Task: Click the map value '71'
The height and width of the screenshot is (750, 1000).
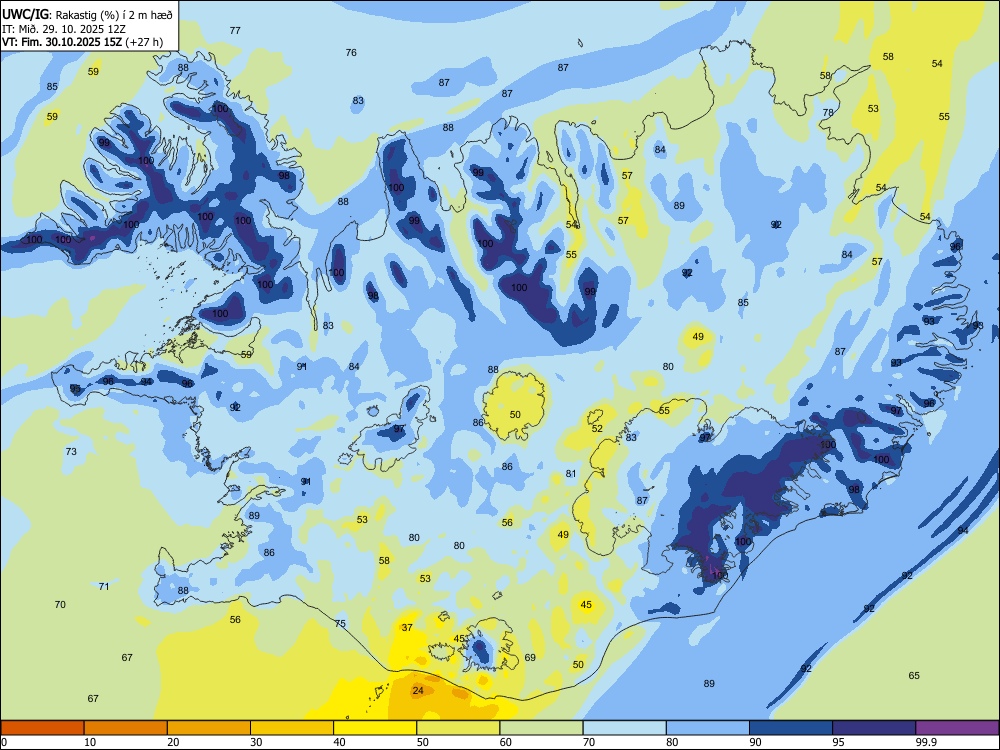Action: (x=104, y=586)
